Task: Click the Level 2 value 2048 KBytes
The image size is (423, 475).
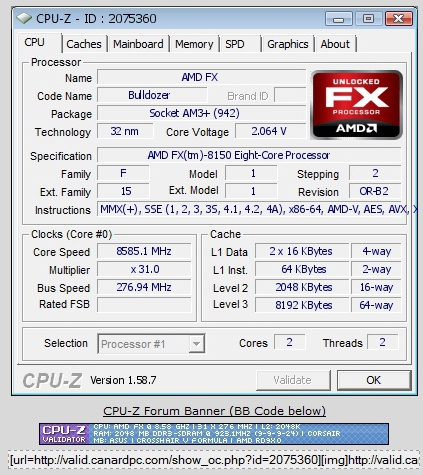Action: click(302, 287)
